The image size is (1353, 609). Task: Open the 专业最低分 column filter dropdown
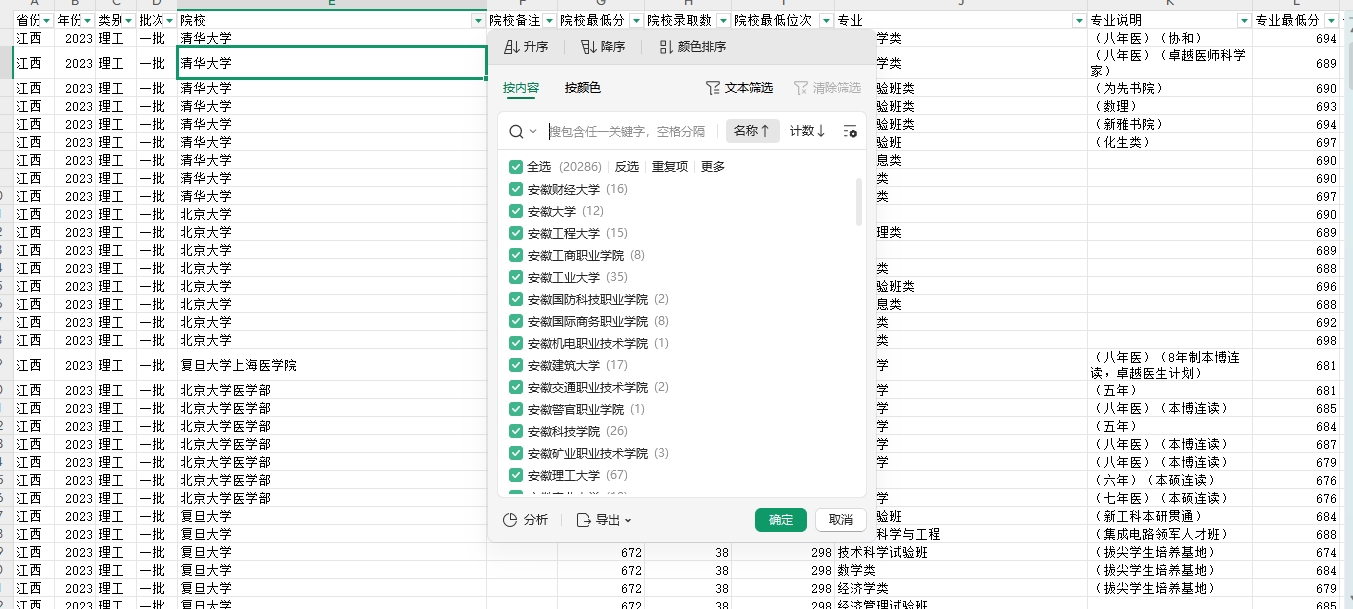click(1331, 20)
